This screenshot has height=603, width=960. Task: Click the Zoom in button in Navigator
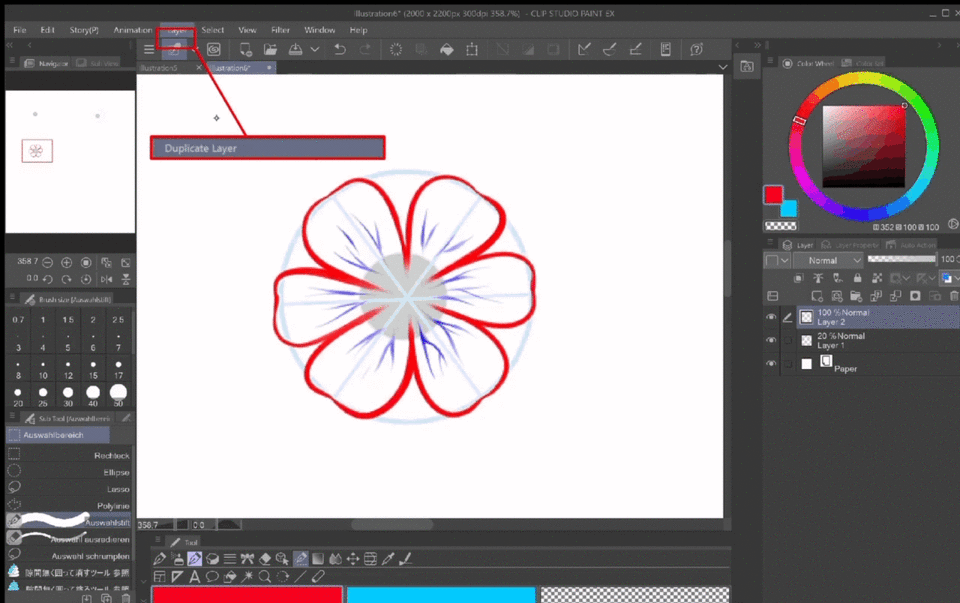[x=68, y=262]
